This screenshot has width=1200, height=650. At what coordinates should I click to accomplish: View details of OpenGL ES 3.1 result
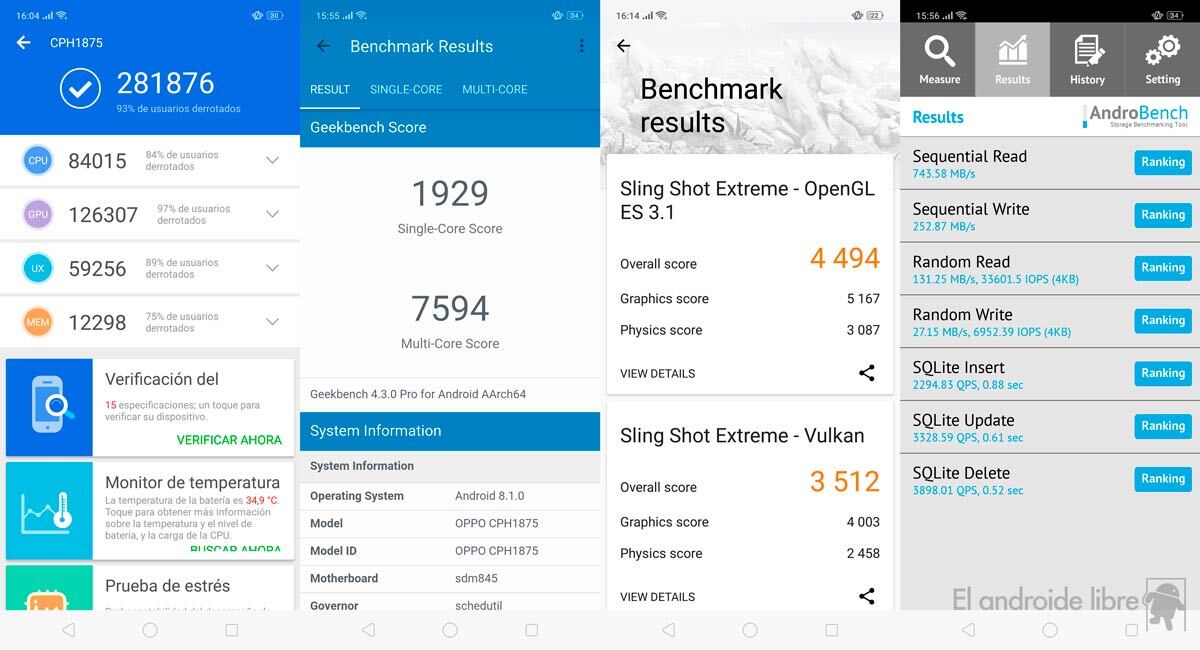(x=657, y=373)
